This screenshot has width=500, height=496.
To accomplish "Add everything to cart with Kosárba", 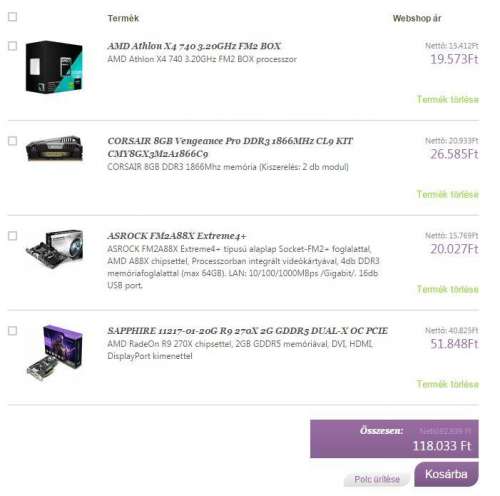I will pos(446,474).
